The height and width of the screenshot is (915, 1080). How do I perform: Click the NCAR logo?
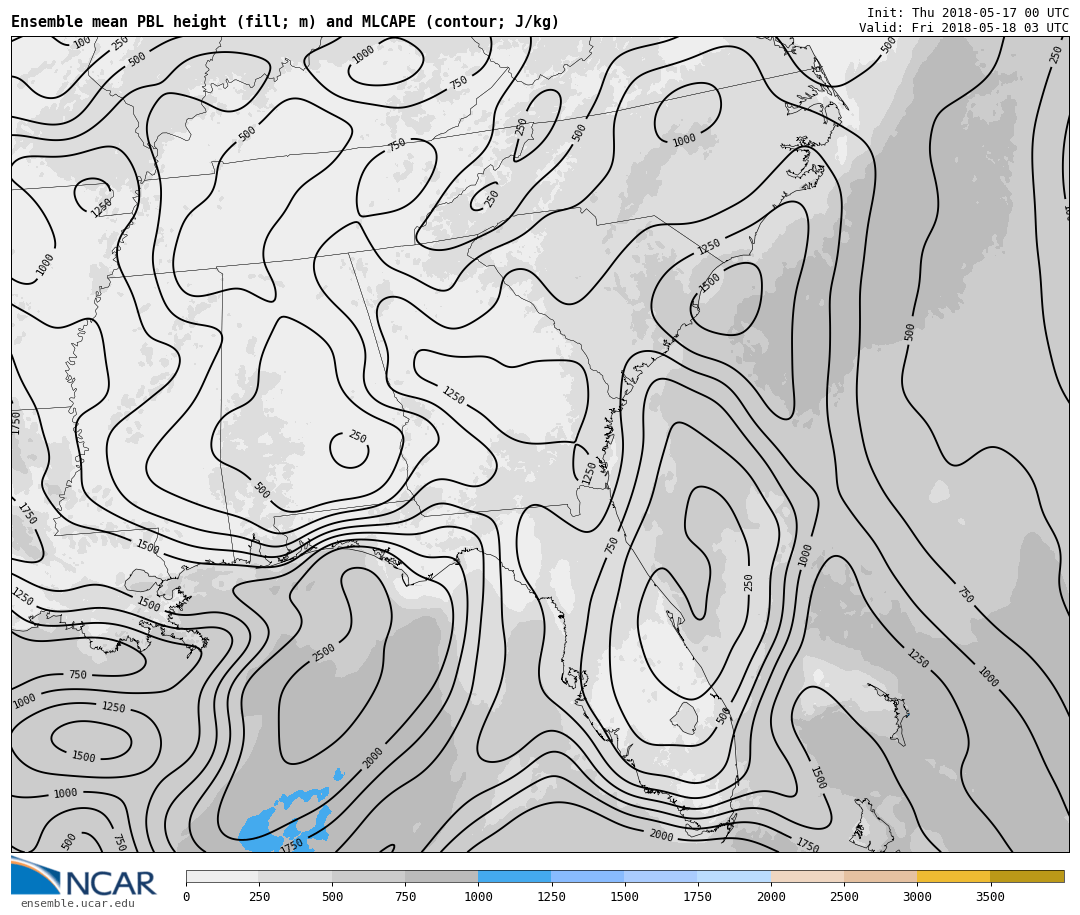click(84, 876)
